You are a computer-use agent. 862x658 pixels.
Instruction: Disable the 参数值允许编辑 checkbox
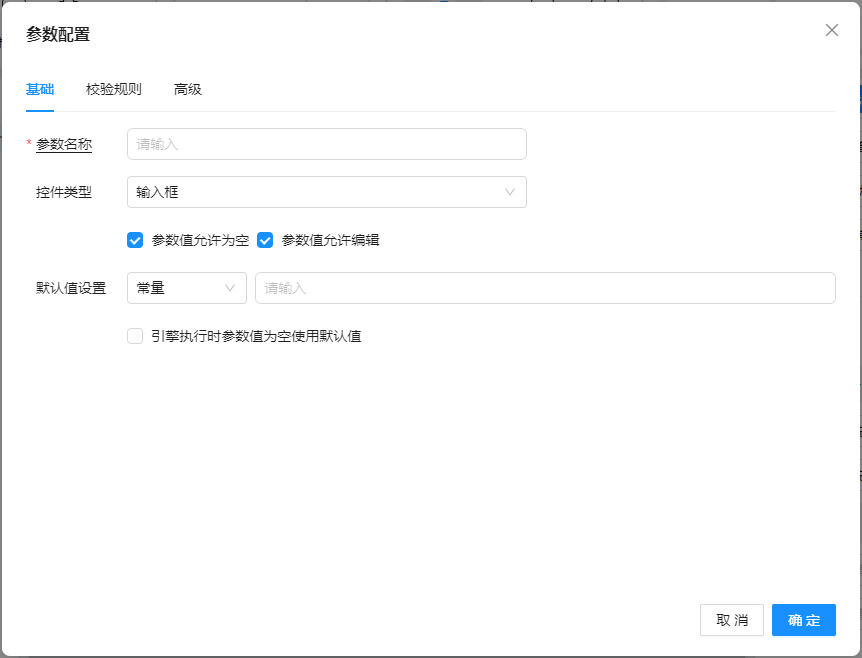(265, 240)
